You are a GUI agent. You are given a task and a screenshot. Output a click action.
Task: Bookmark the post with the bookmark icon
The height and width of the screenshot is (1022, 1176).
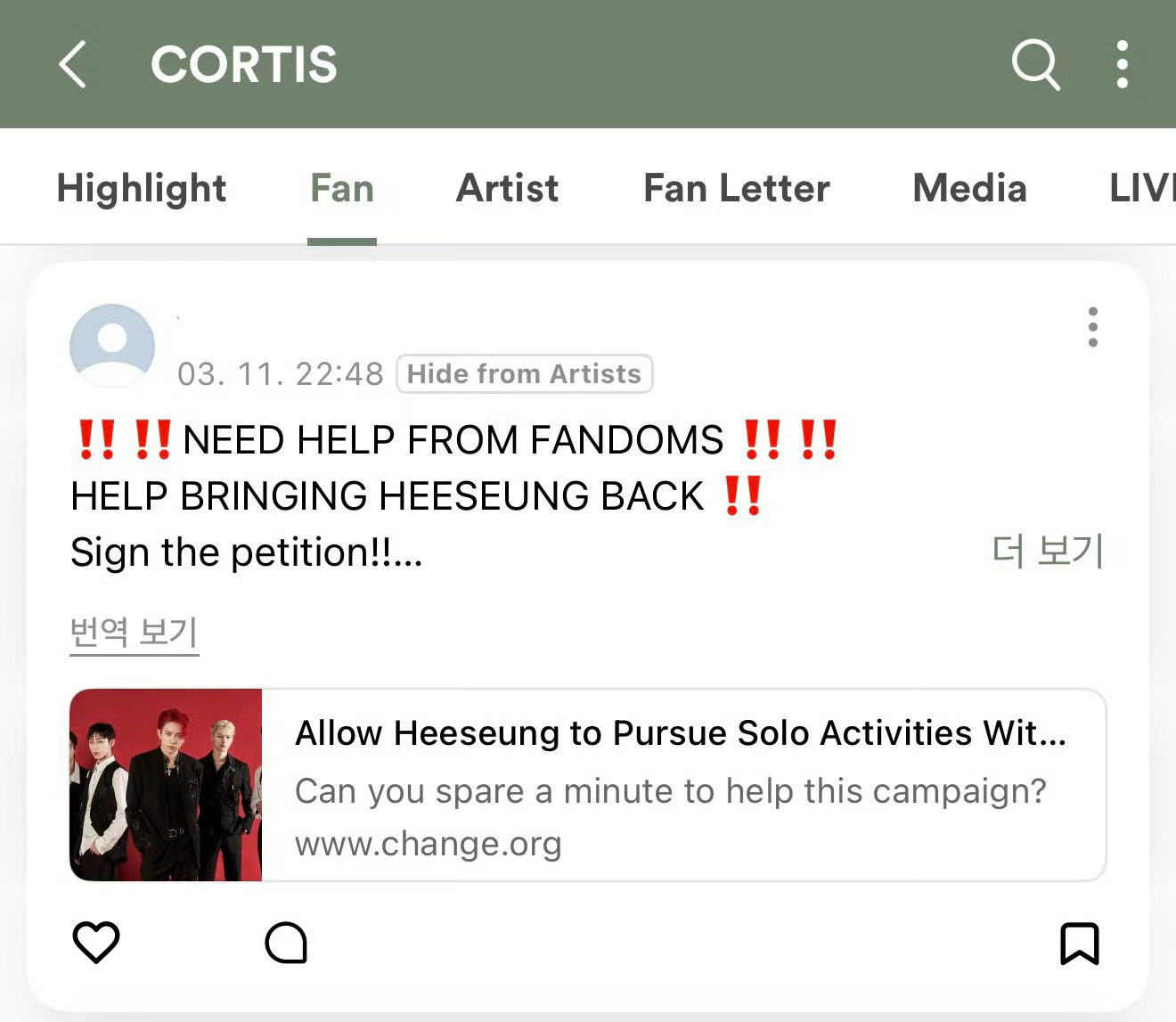1080,943
